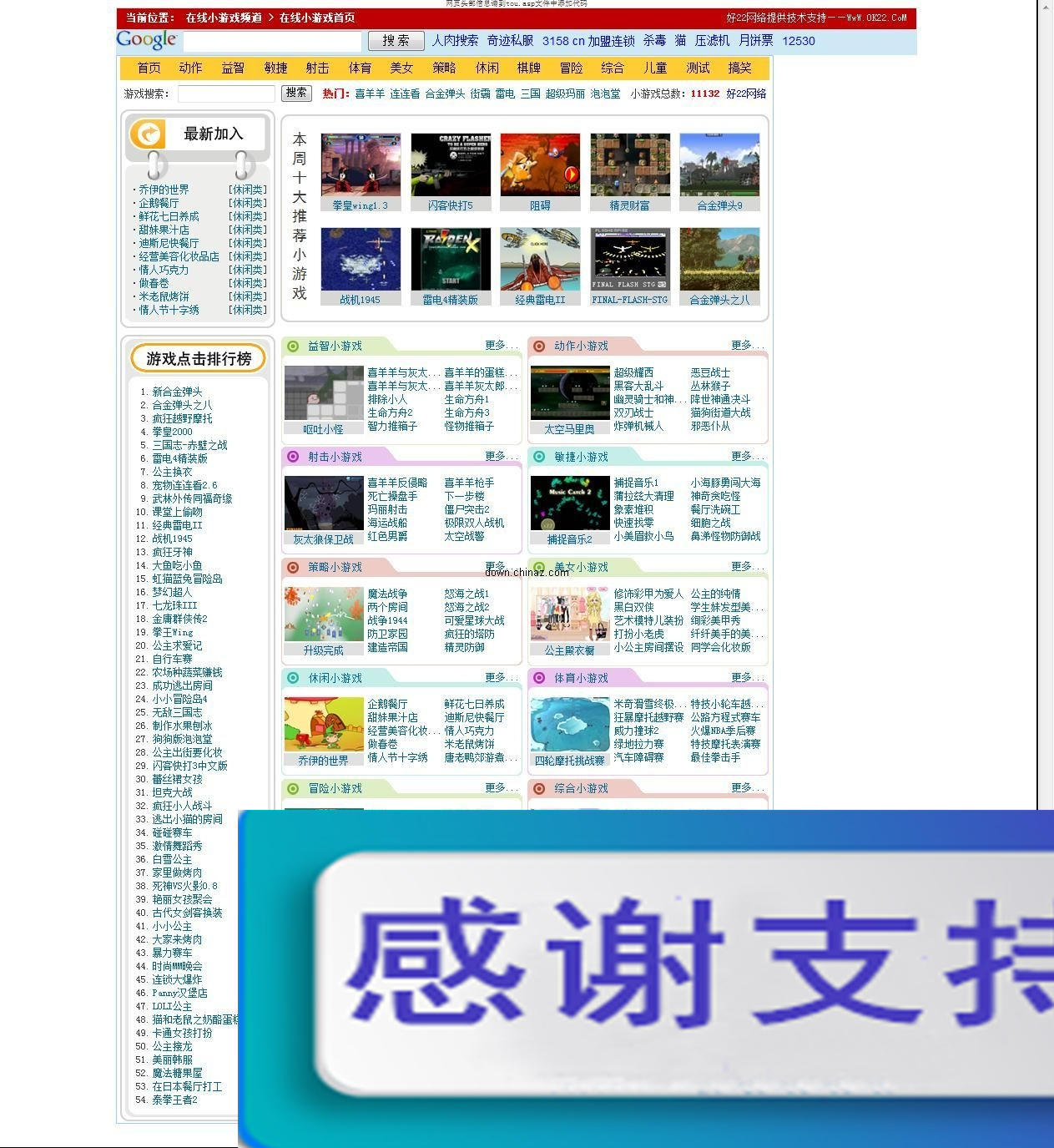Click the 感谢支持 banner overlay
Viewport: 1054px width, 1148px height.
[646, 979]
